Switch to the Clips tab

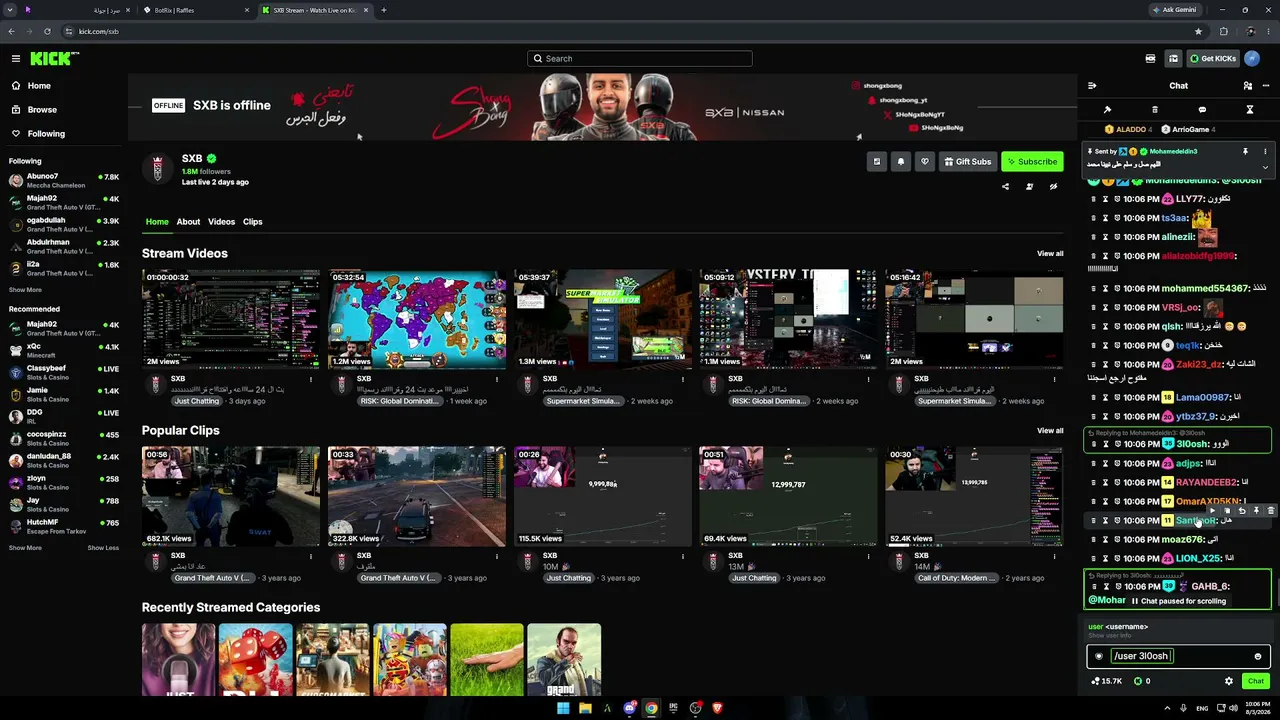(253, 222)
